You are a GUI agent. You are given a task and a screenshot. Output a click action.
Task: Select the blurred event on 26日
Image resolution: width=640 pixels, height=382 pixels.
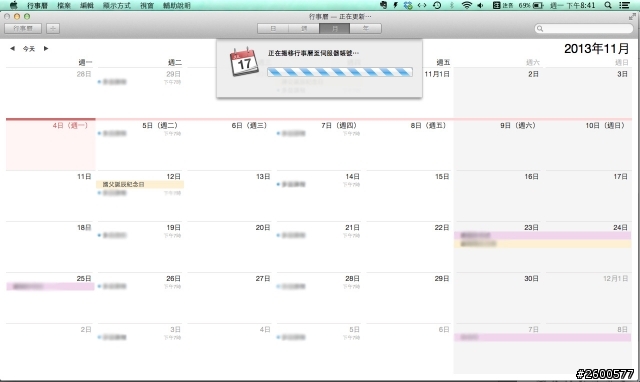point(140,286)
